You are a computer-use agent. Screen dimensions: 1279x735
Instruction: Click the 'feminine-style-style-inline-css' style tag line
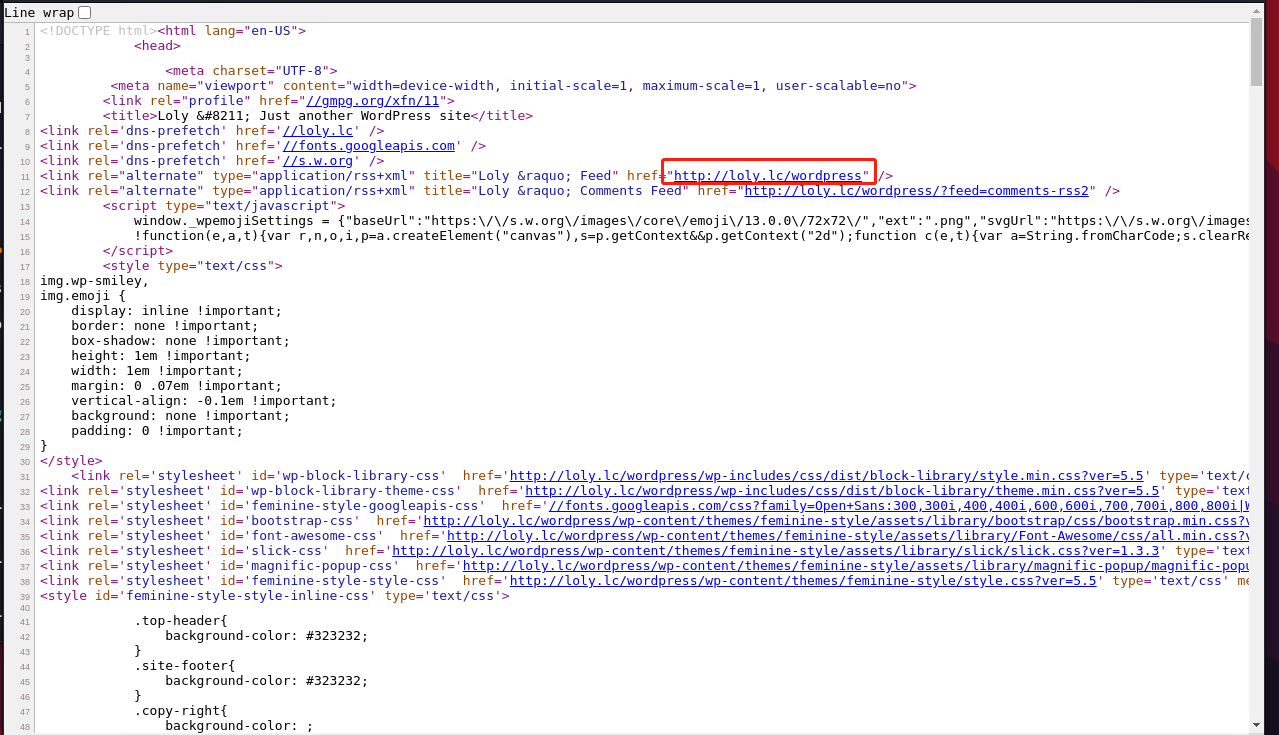pos(275,596)
